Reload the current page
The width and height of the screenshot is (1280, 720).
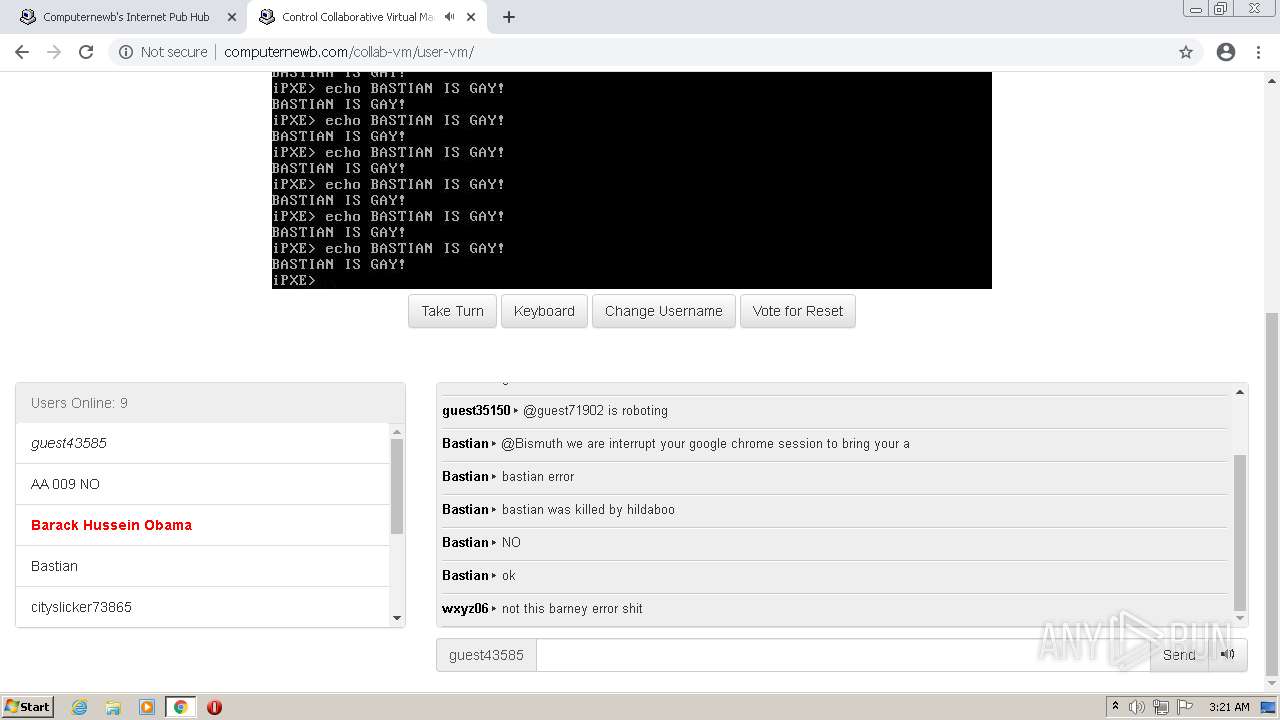pos(86,52)
